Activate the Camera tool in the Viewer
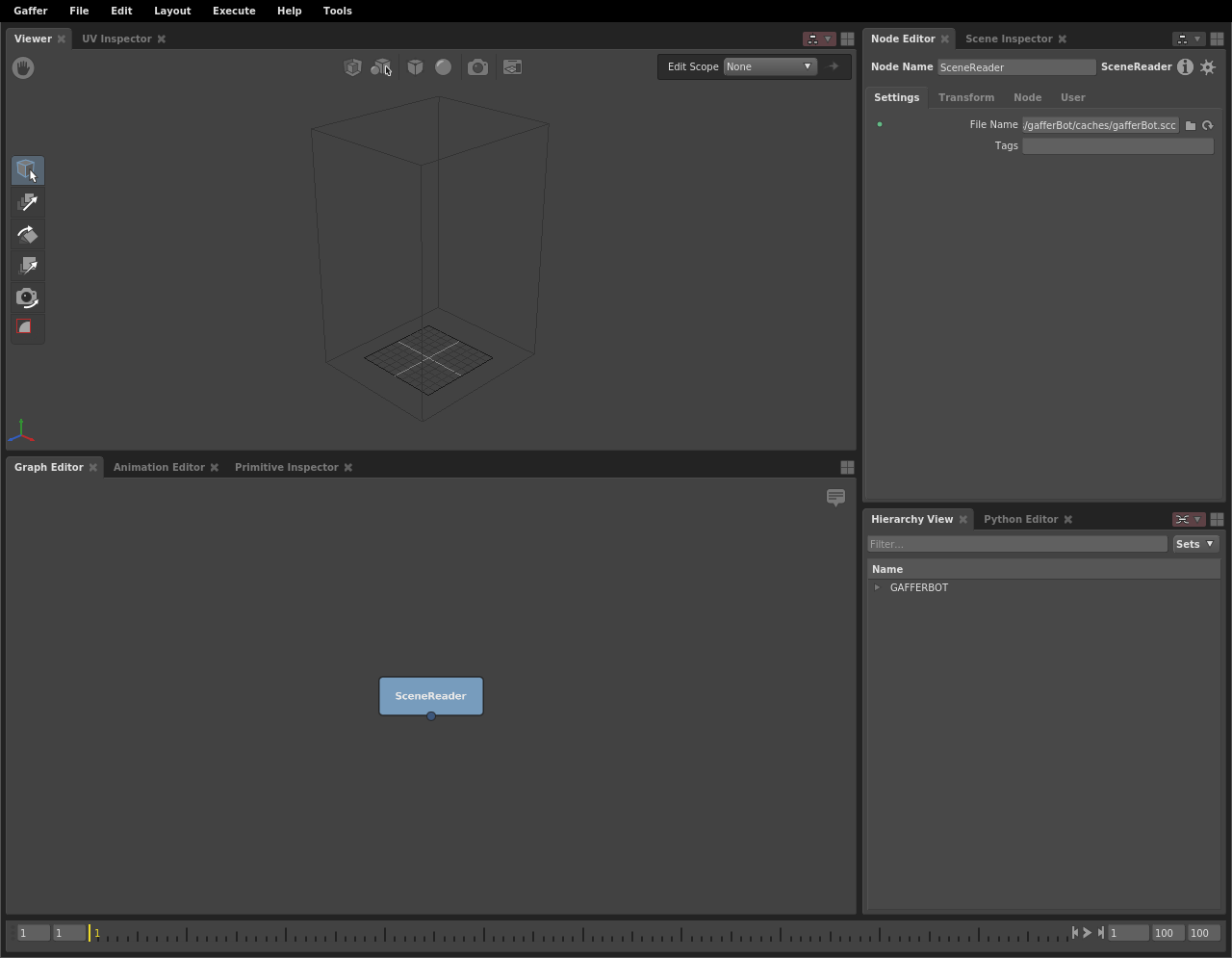 point(27,298)
